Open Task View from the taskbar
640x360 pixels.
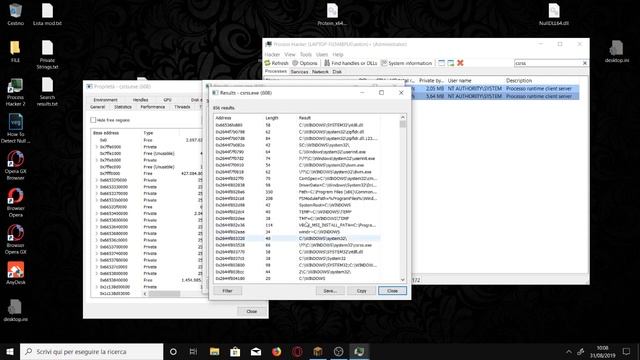[x=193, y=351]
